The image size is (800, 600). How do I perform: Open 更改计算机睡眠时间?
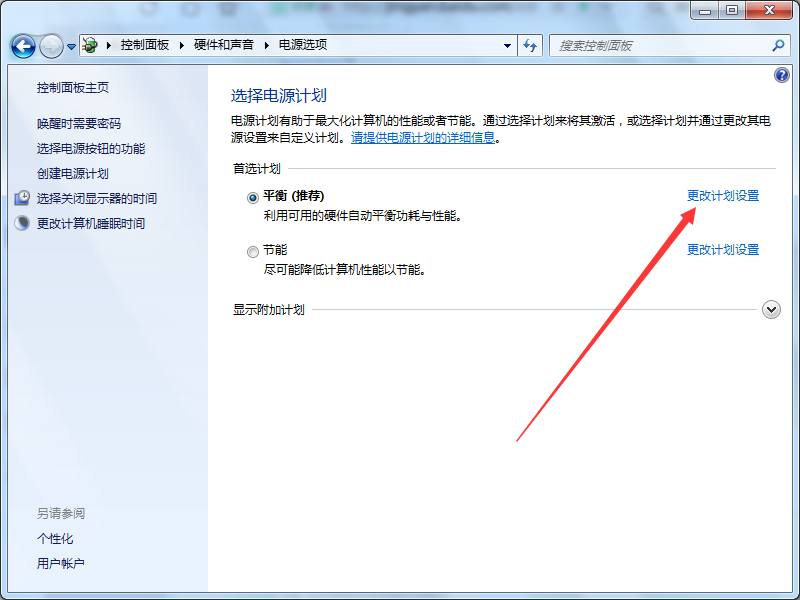(91, 223)
